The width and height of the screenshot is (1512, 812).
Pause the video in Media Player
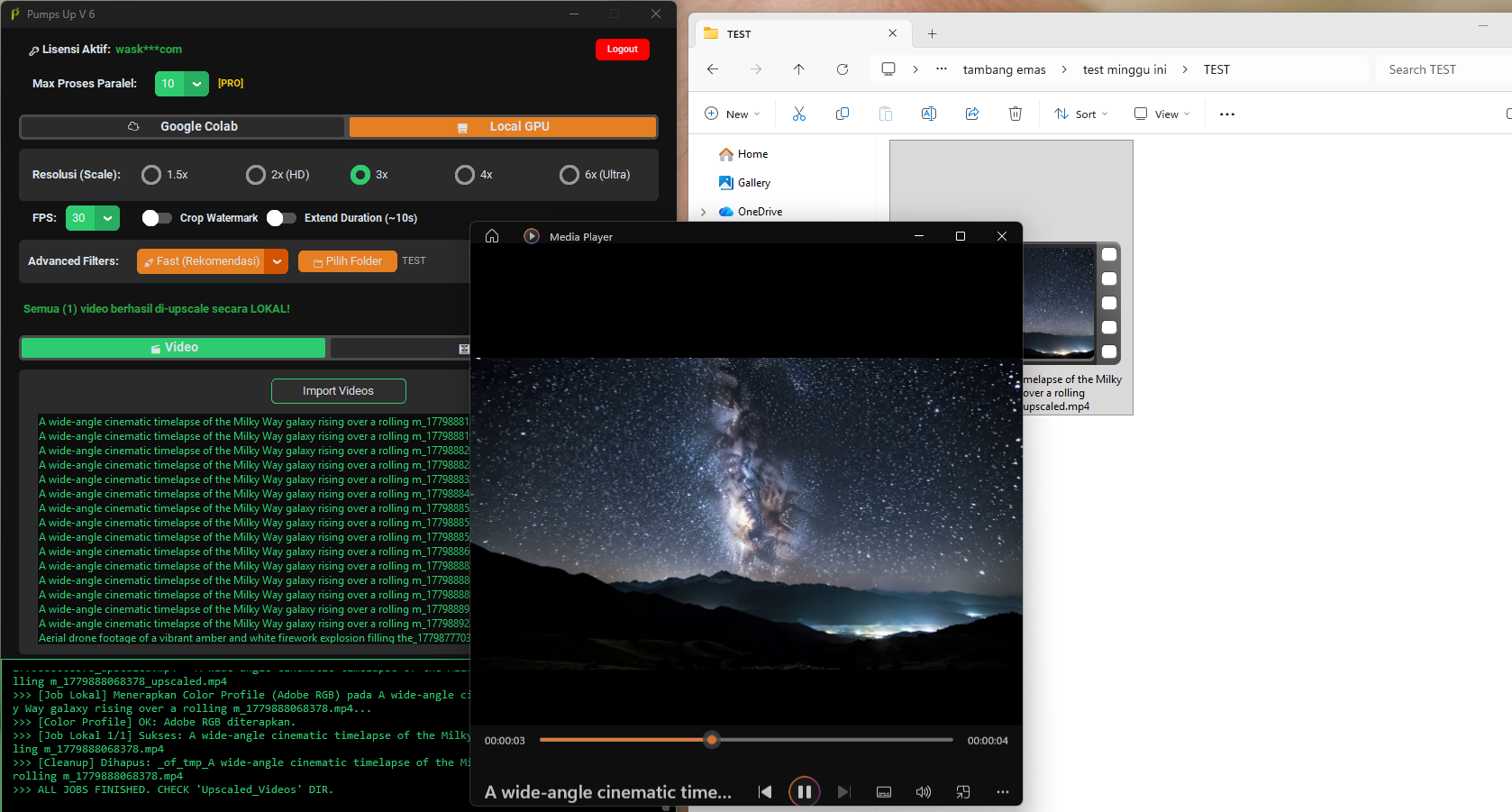coord(805,792)
